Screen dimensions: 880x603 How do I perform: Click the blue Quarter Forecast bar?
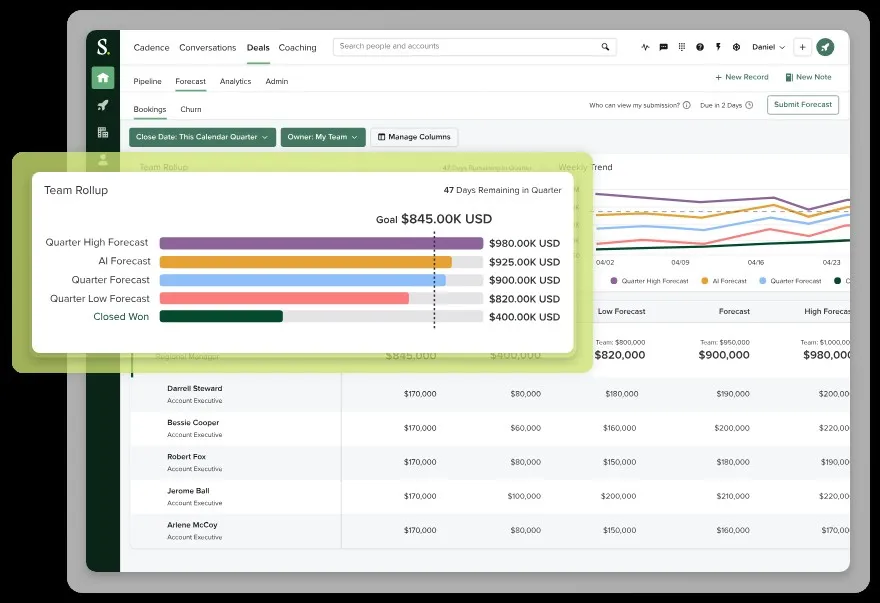[303, 280]
